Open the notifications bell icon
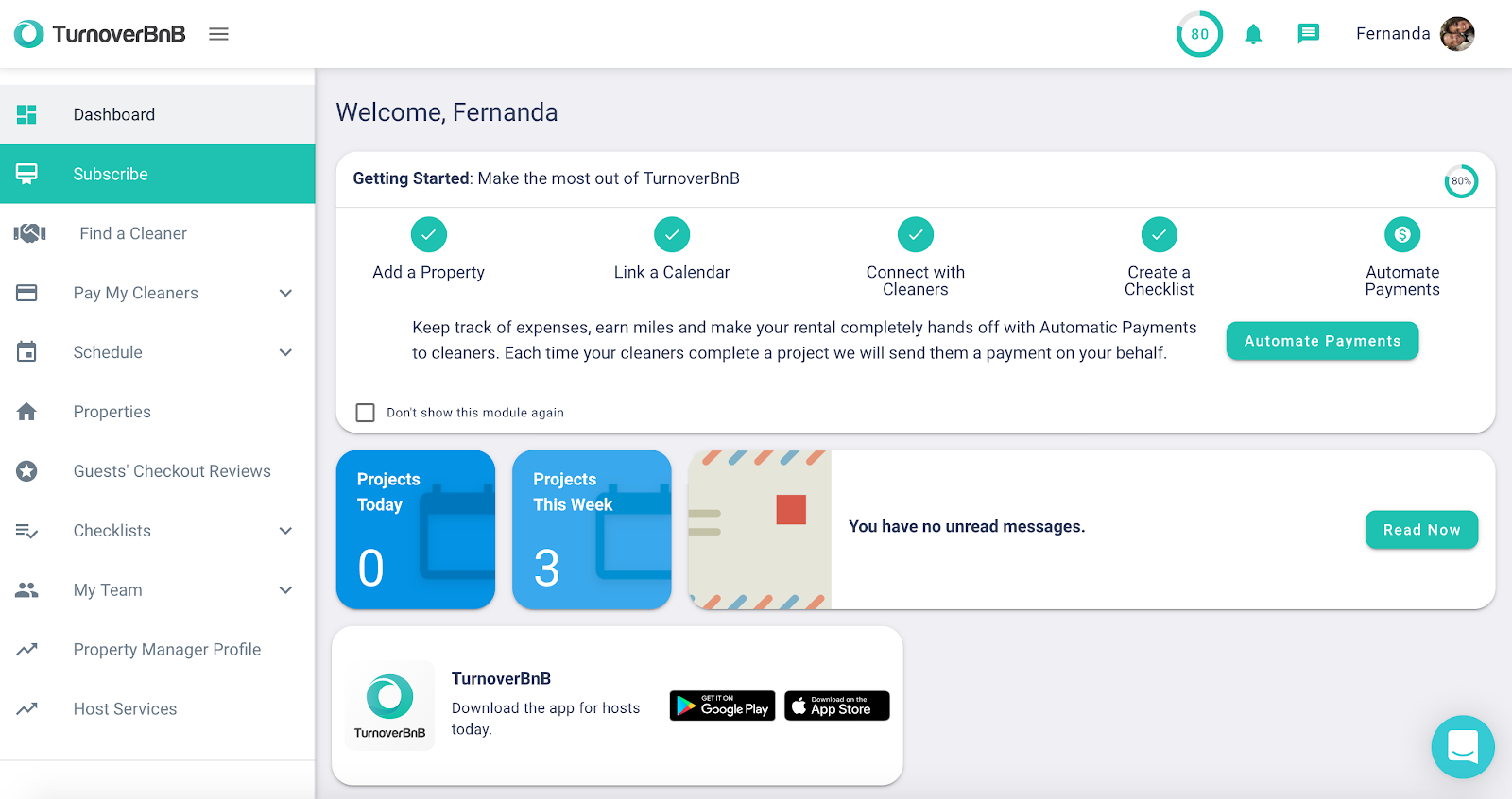 coord(1253,35)
